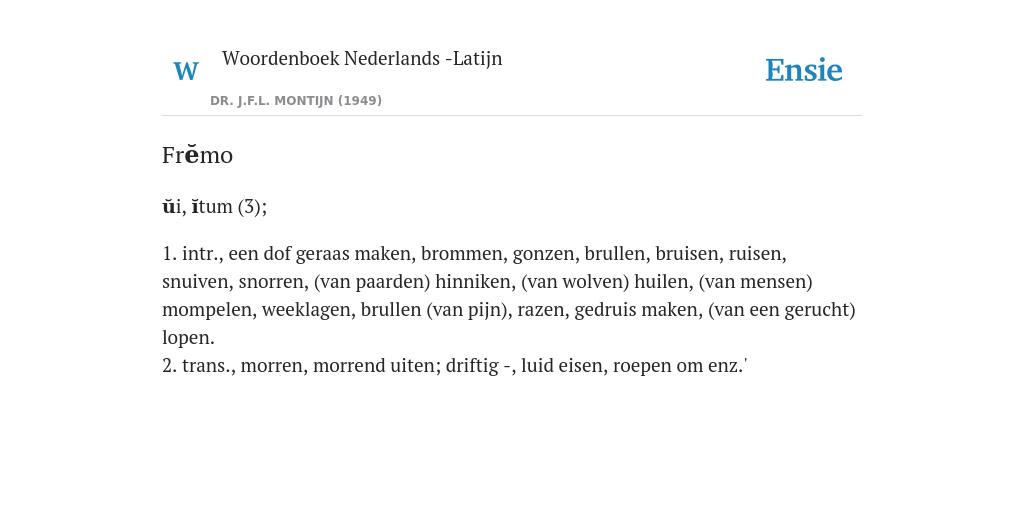Open the Ensie logo link
This screenshot has height=512, width=1024.
[x=803, y=70]
